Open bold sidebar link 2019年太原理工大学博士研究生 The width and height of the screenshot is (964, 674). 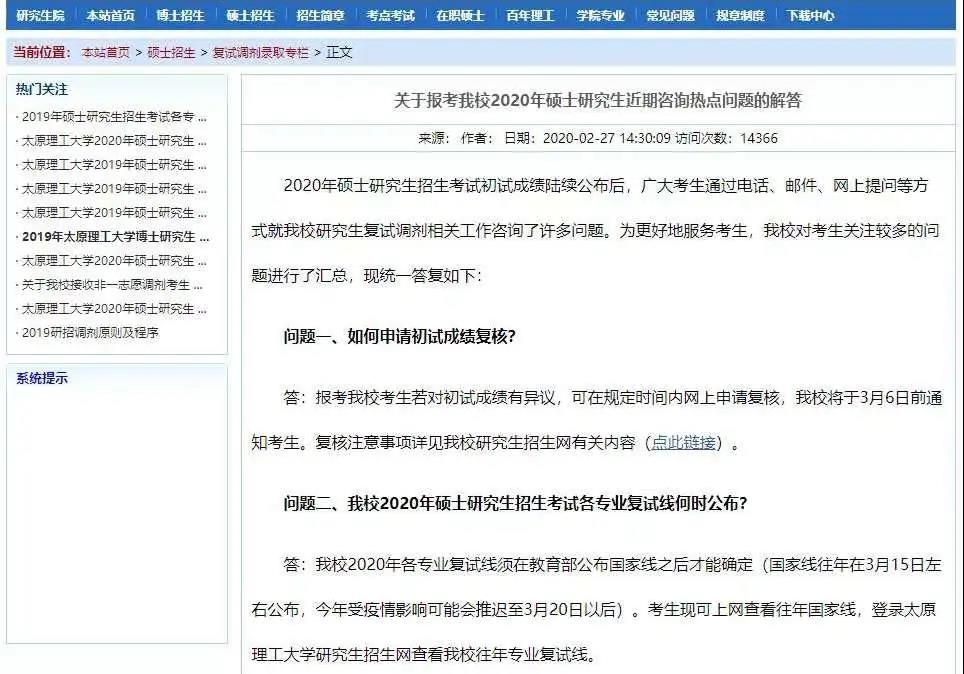(x=115, y=237)
